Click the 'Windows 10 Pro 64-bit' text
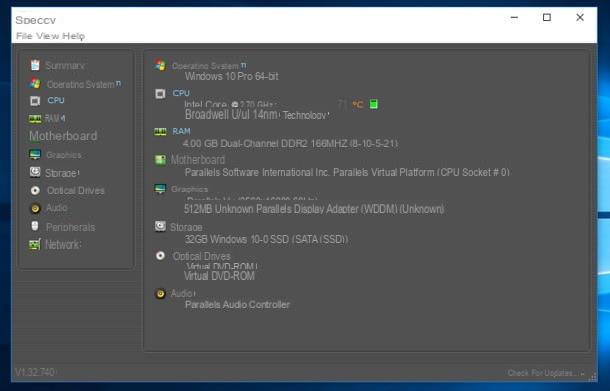The image size is (610, 391). pos(231,76)
